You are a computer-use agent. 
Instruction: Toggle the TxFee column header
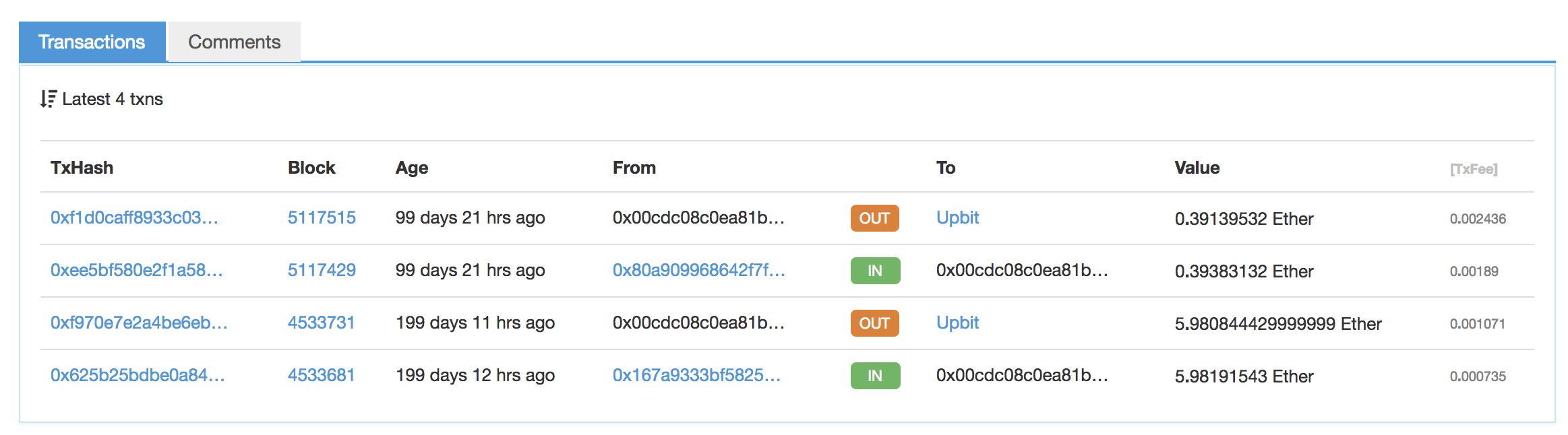tap(1474, 169)
